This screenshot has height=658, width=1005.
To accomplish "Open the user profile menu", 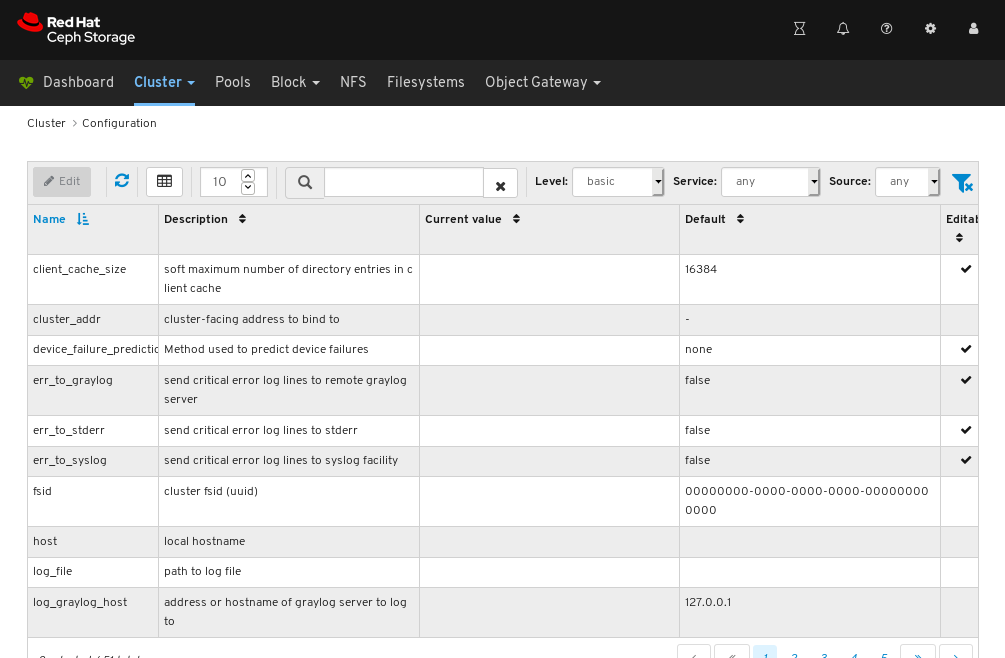I will [x=974, y=29].
